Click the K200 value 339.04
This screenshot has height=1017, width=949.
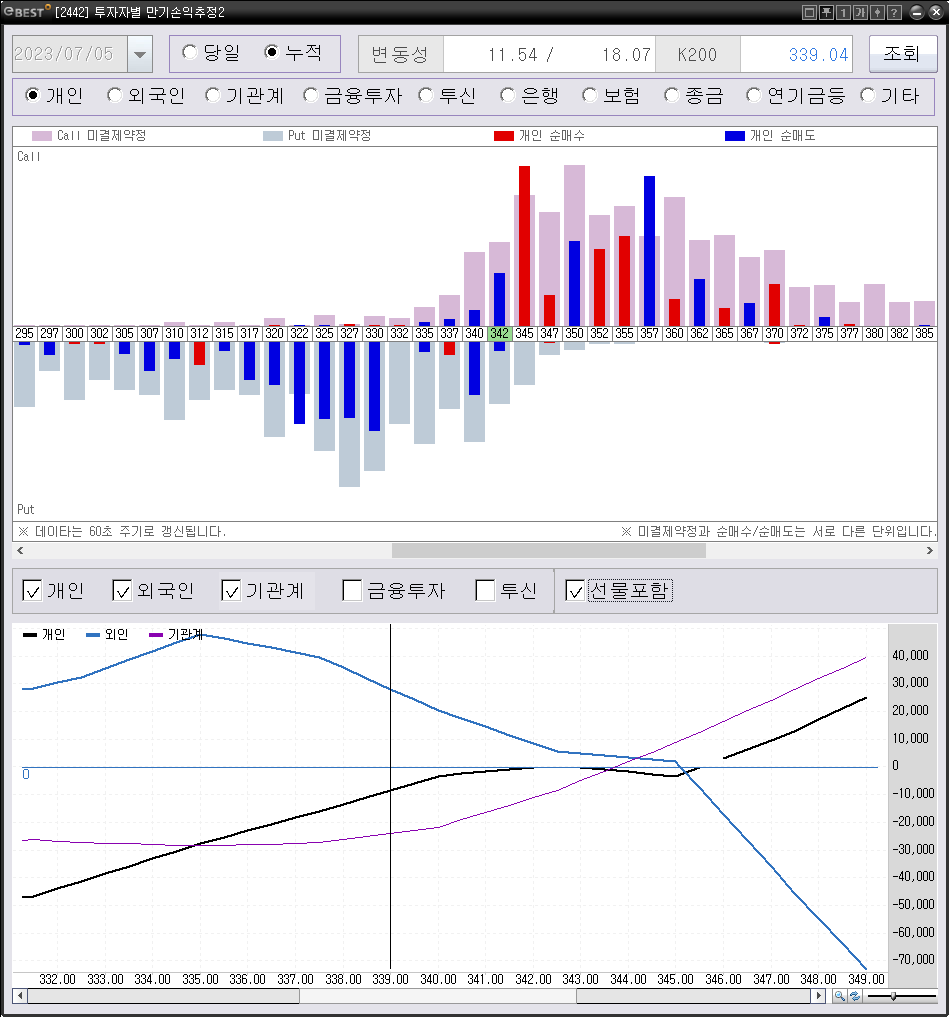click(819, 55)
